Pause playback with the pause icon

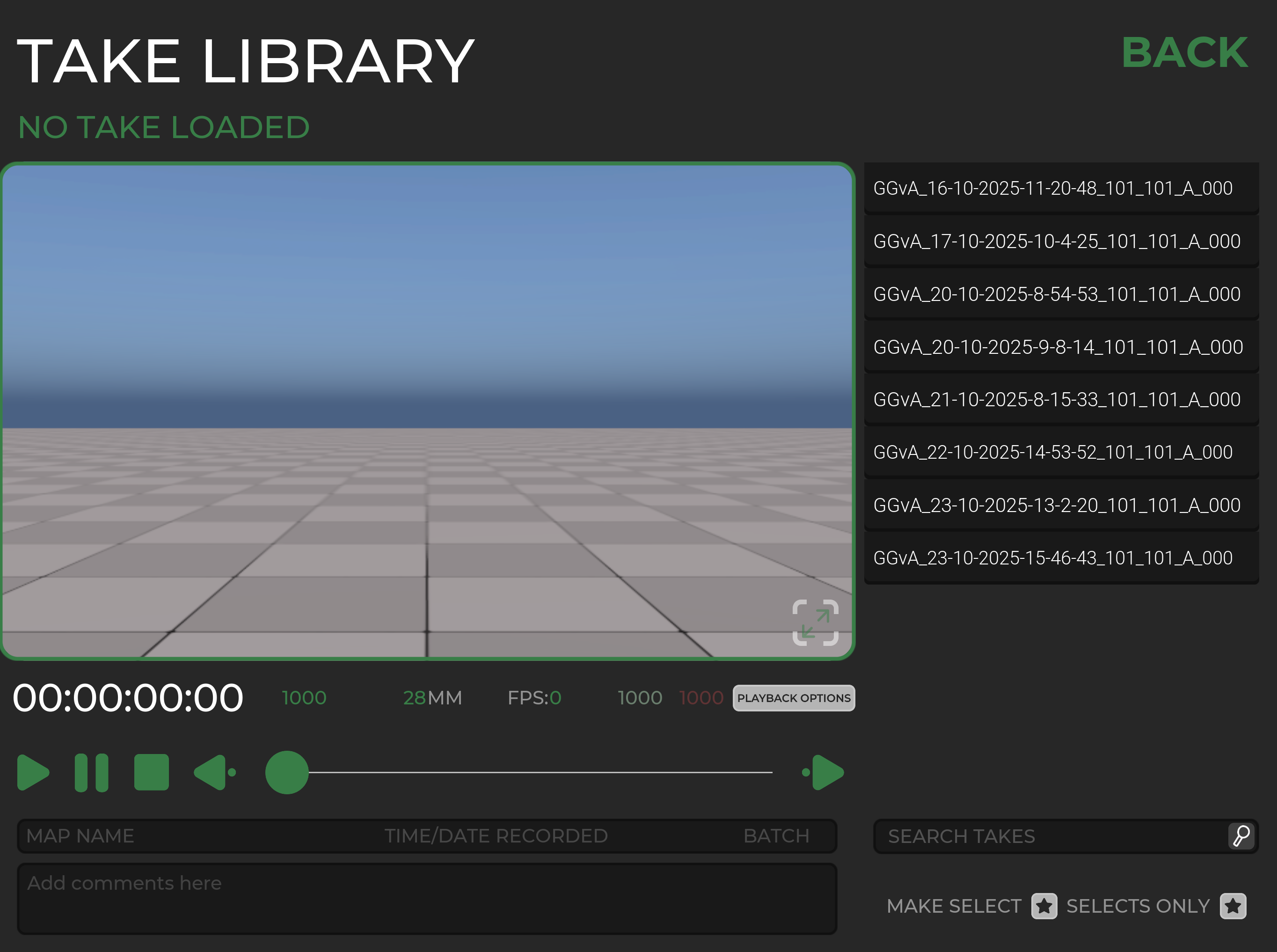92,772
